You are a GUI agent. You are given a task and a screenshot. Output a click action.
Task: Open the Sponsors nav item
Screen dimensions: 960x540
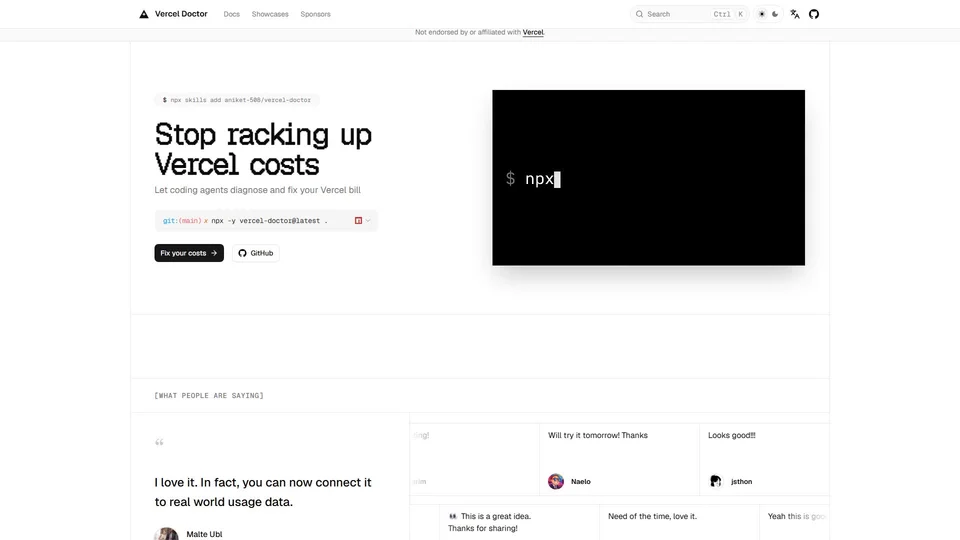click(x=315, y=14)
